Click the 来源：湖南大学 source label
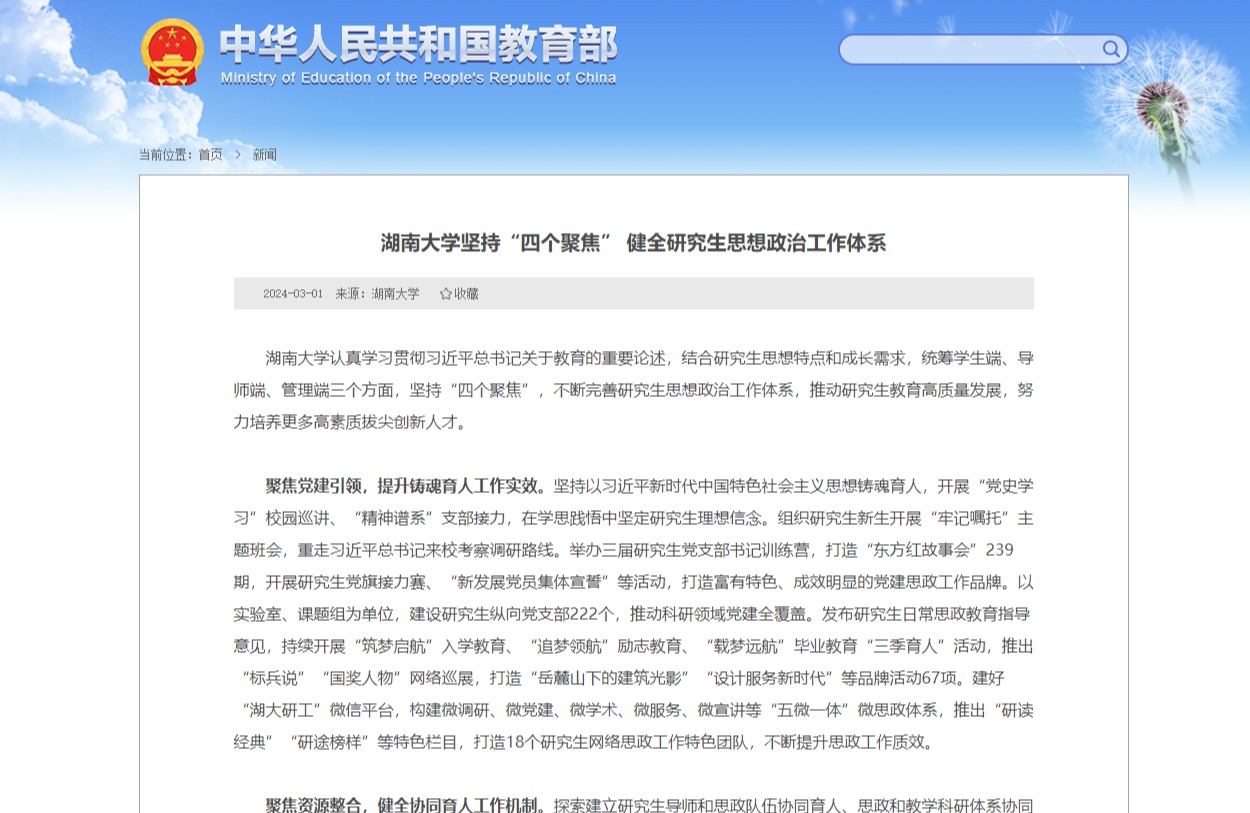The image size is (1250, 813). pos(377,294)
